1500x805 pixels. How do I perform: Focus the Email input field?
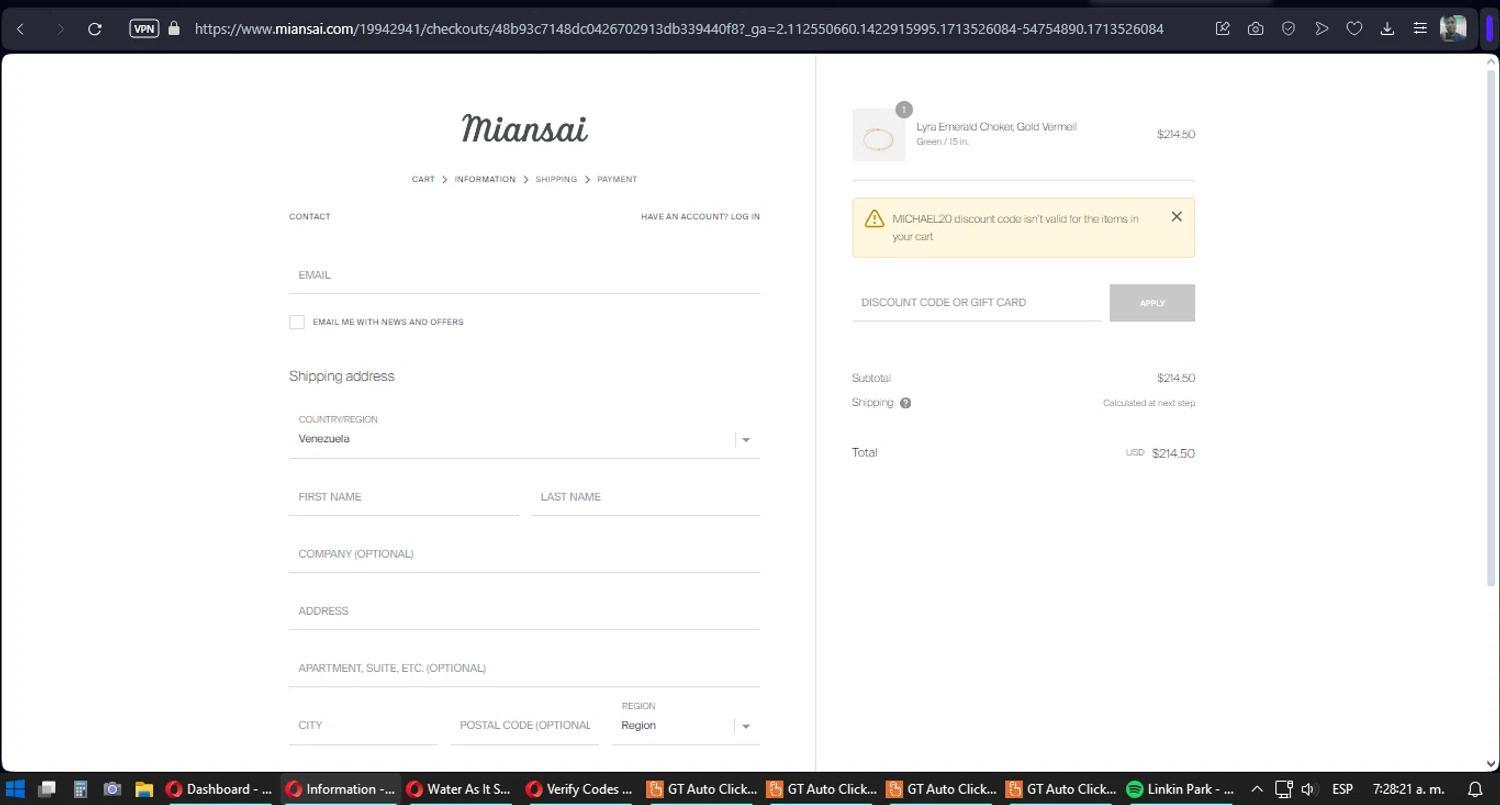coord(524,274)
